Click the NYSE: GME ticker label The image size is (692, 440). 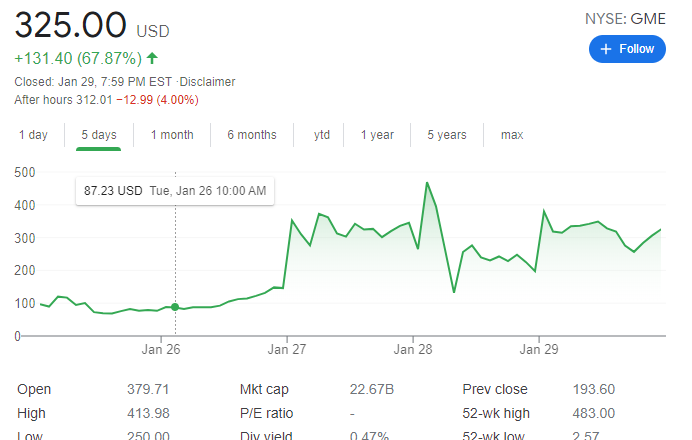[x=625, y=19]
